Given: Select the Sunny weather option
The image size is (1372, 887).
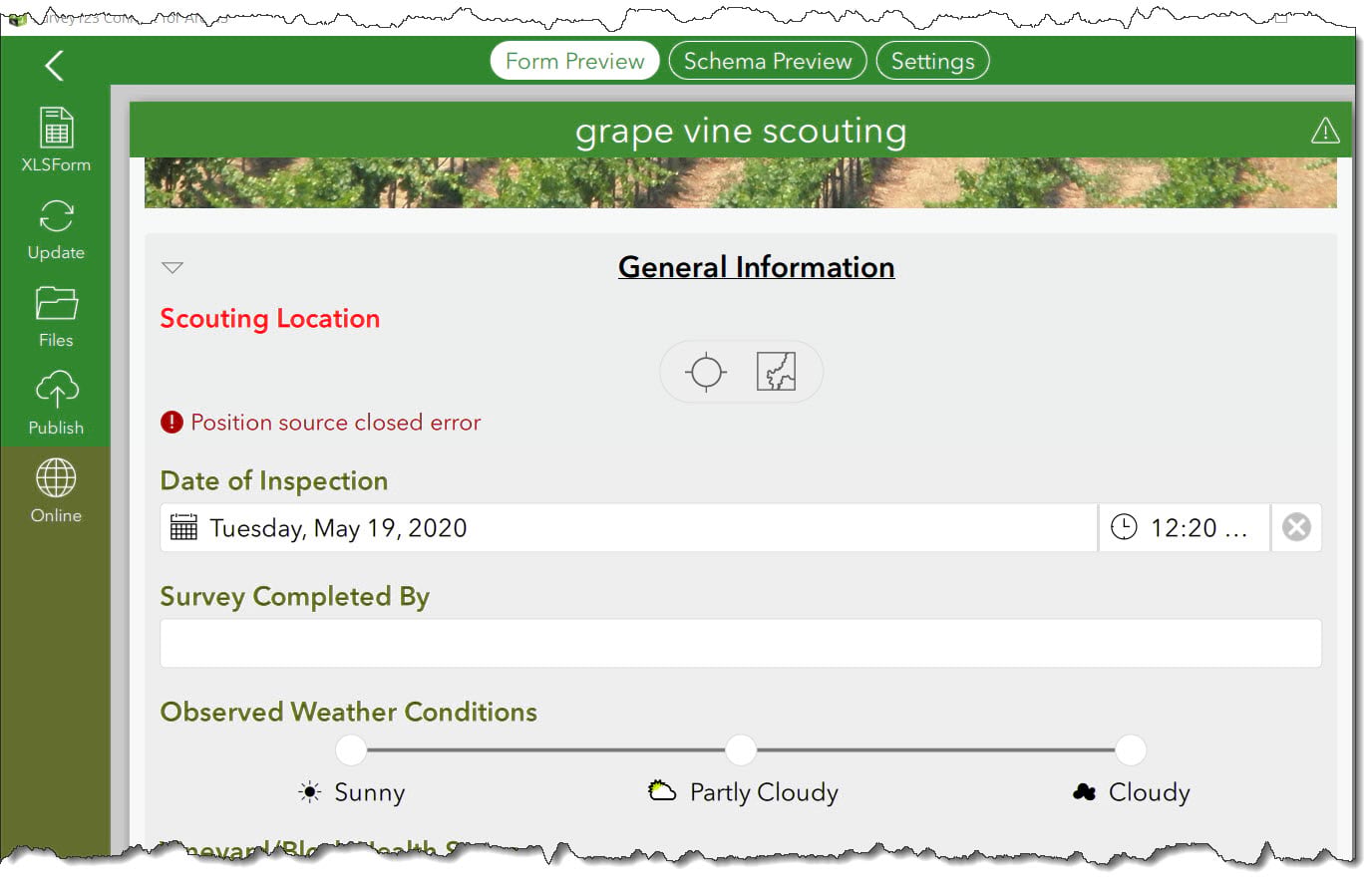Looking at the screenshot, I should pos(351,749).
